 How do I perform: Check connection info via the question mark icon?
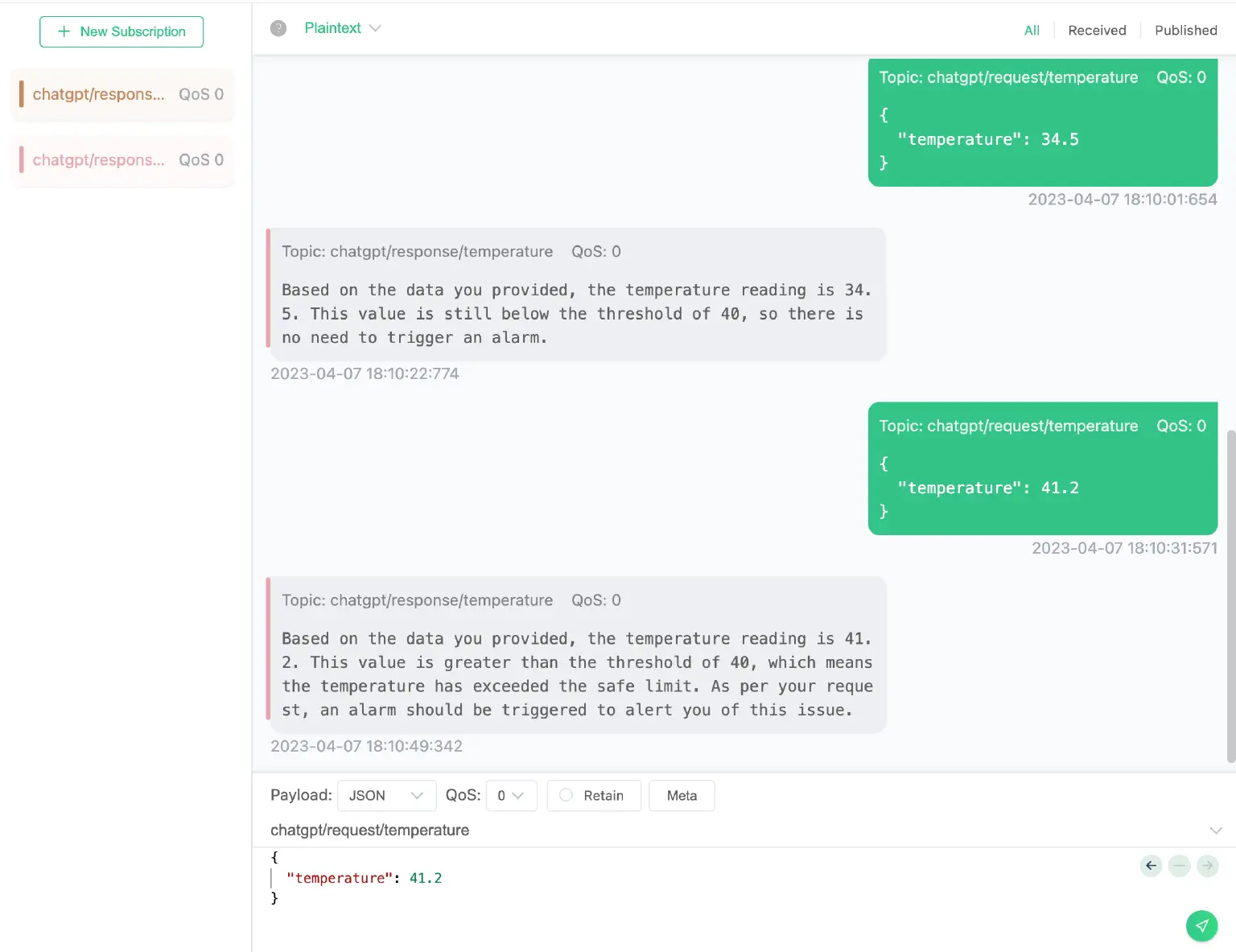click(x=278, y=28)
